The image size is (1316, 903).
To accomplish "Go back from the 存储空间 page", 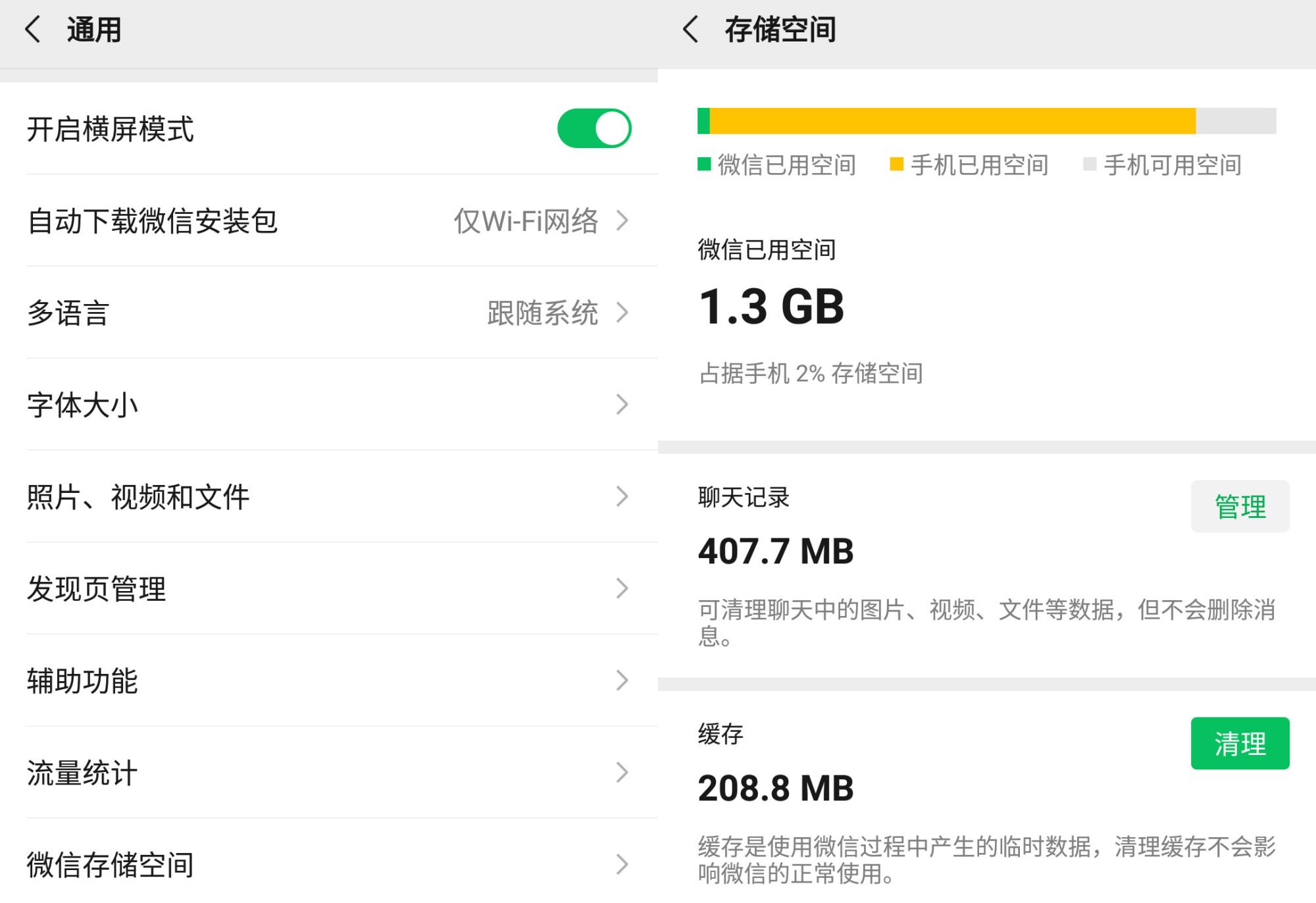I will click(691, 30).
